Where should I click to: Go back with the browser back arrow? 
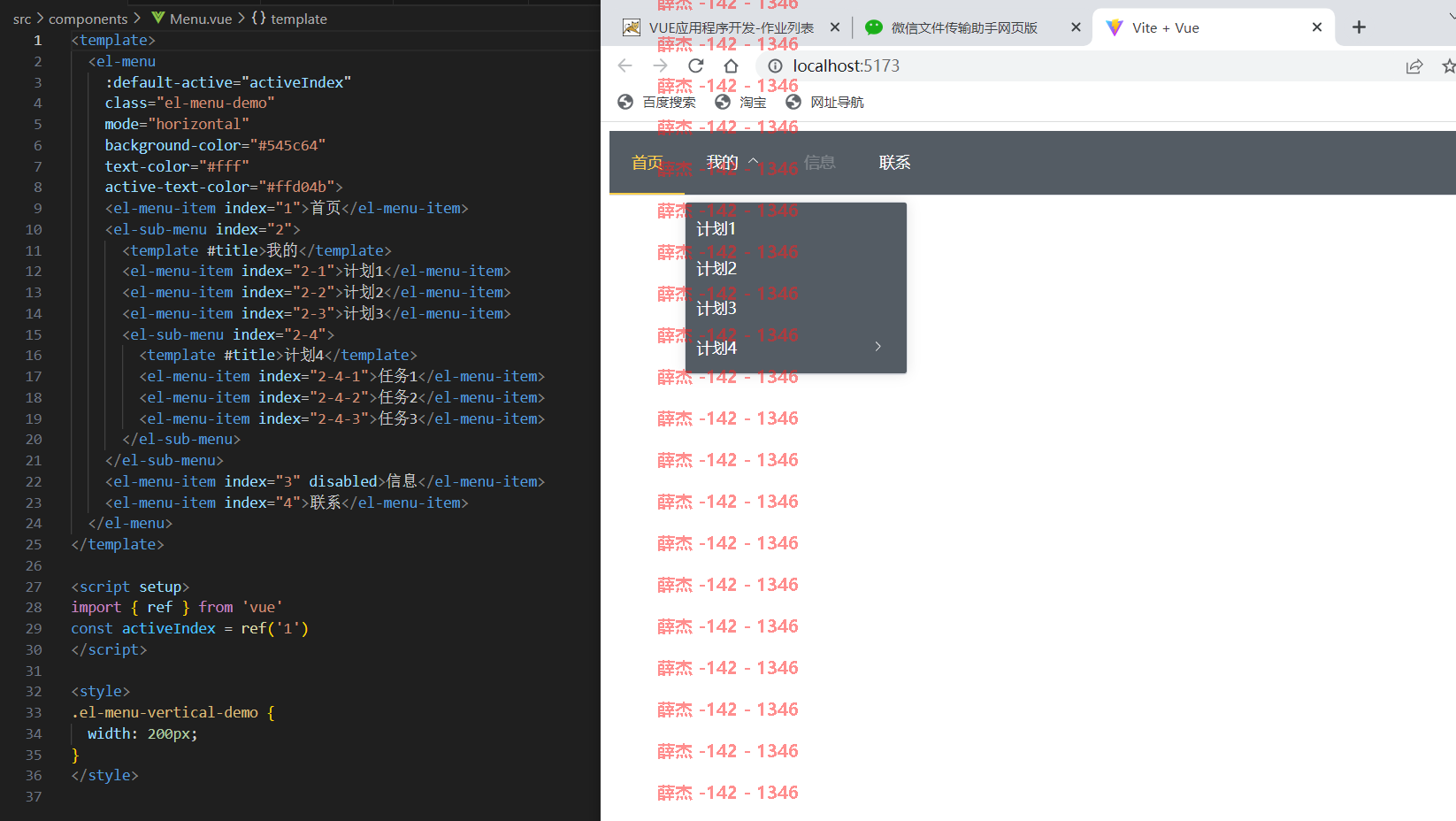point(625,65)
